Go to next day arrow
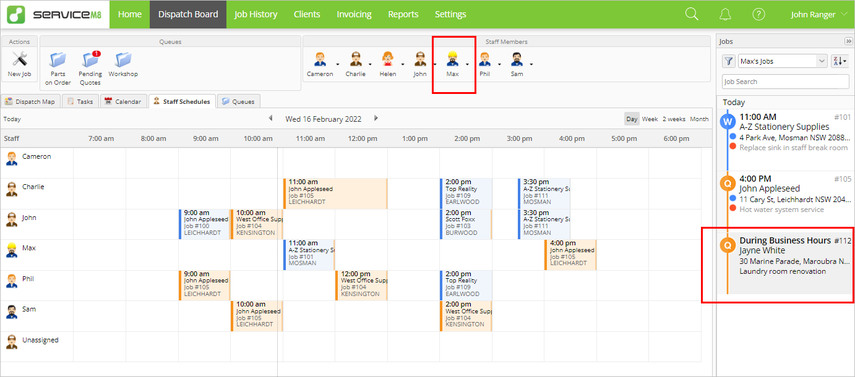The height and width of the screenshot is (377, 855). pyautogui.click(x=375, y=118)
